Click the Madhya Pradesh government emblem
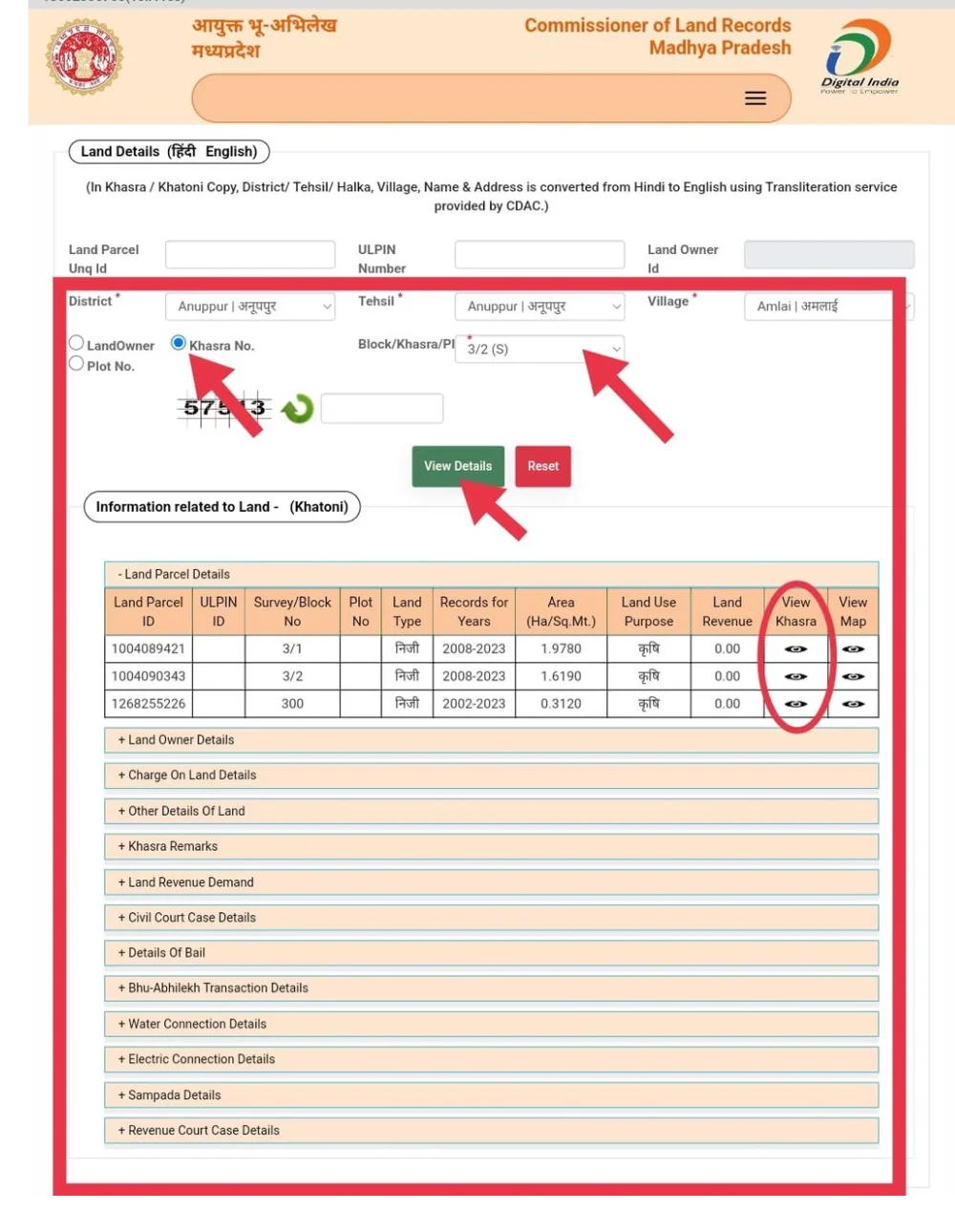955x1232 pixels. (85, 57)
